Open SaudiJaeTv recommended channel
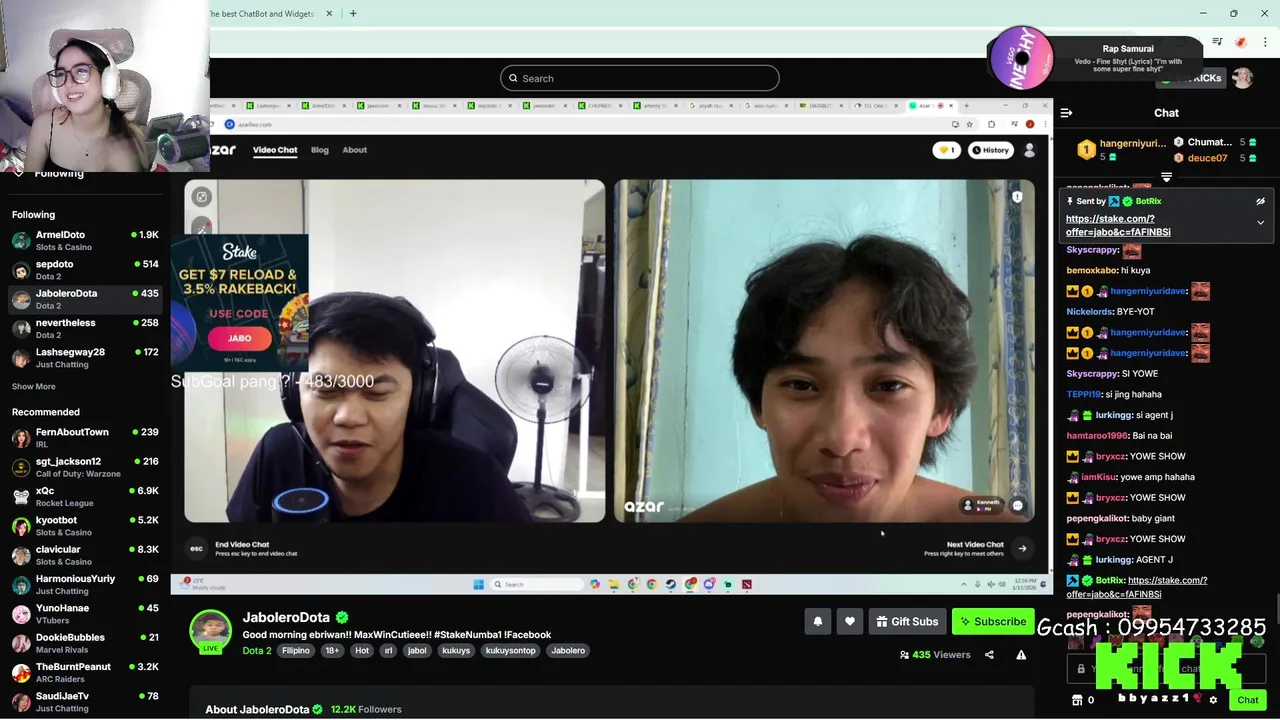The width and height of the screenshot is (1280, 720). 85,701
